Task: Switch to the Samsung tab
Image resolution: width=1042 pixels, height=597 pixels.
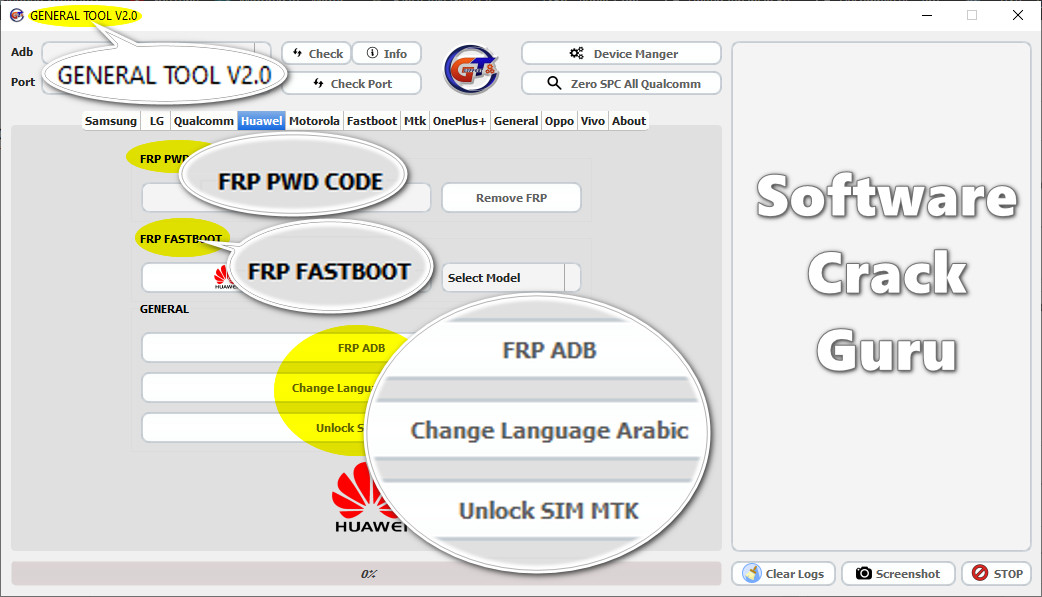Action: (110, 121)
